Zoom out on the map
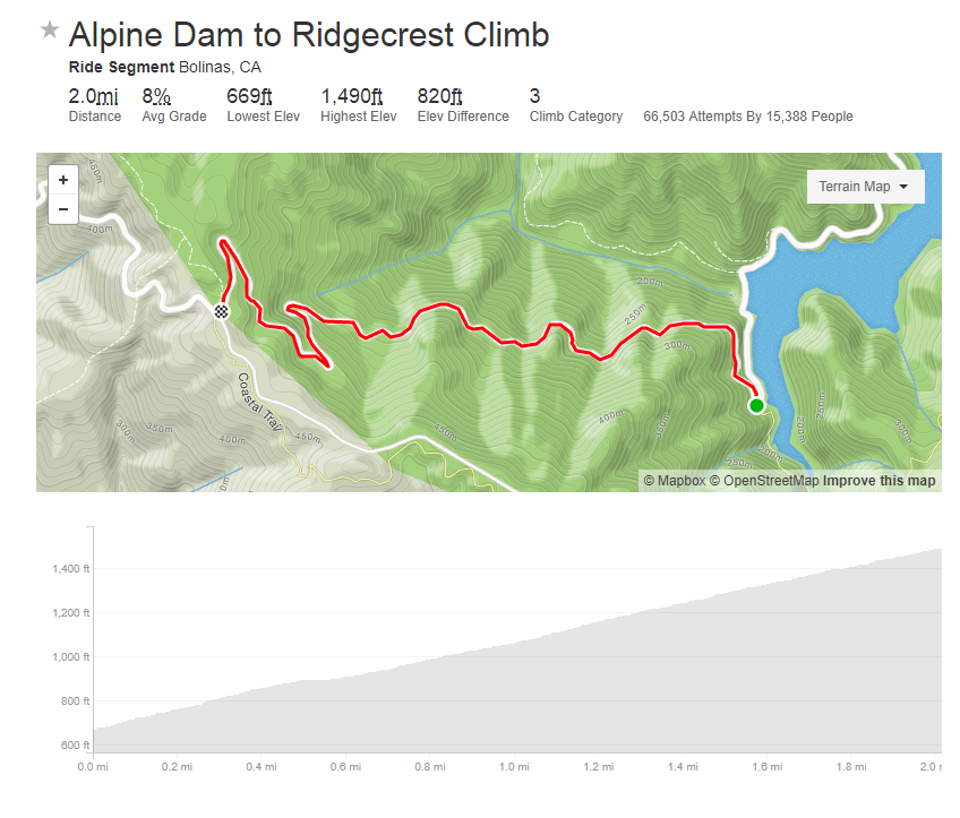The image size is (960, 818). pyautogui.click(x=63, y=209)
